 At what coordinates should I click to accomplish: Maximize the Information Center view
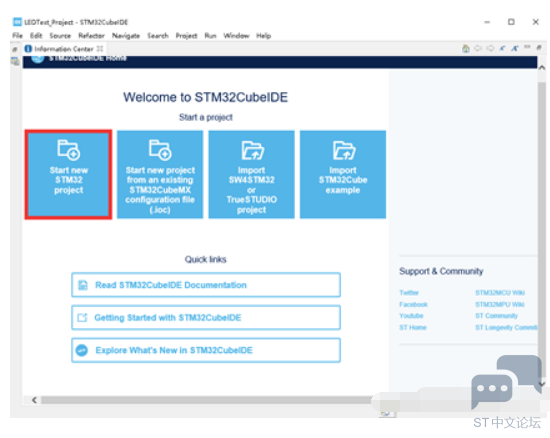tap(539, 47)
